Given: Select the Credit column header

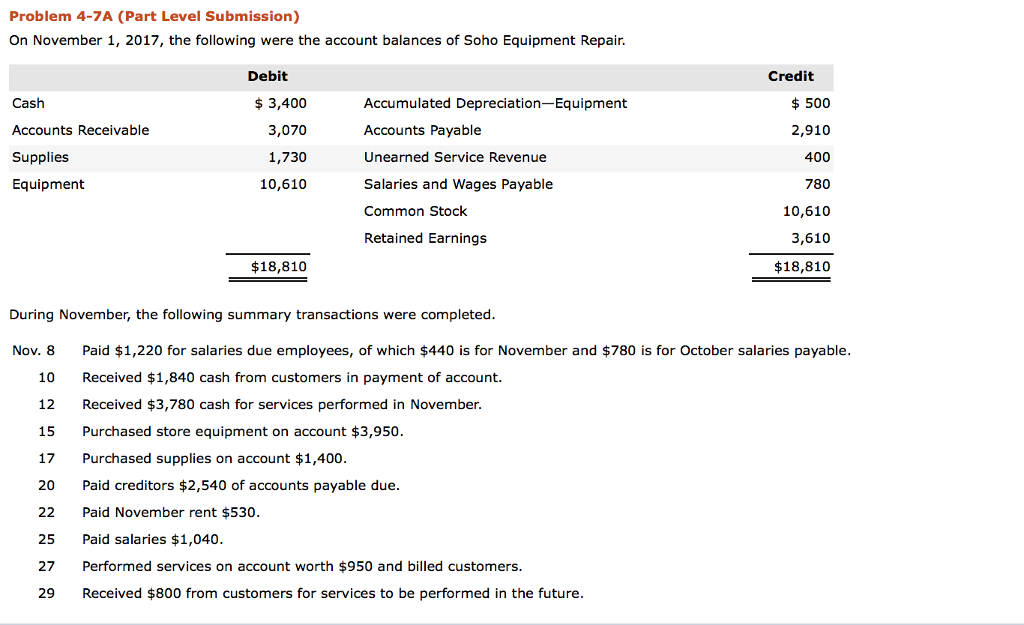Looking at the screenshot, I should [791, 76].
